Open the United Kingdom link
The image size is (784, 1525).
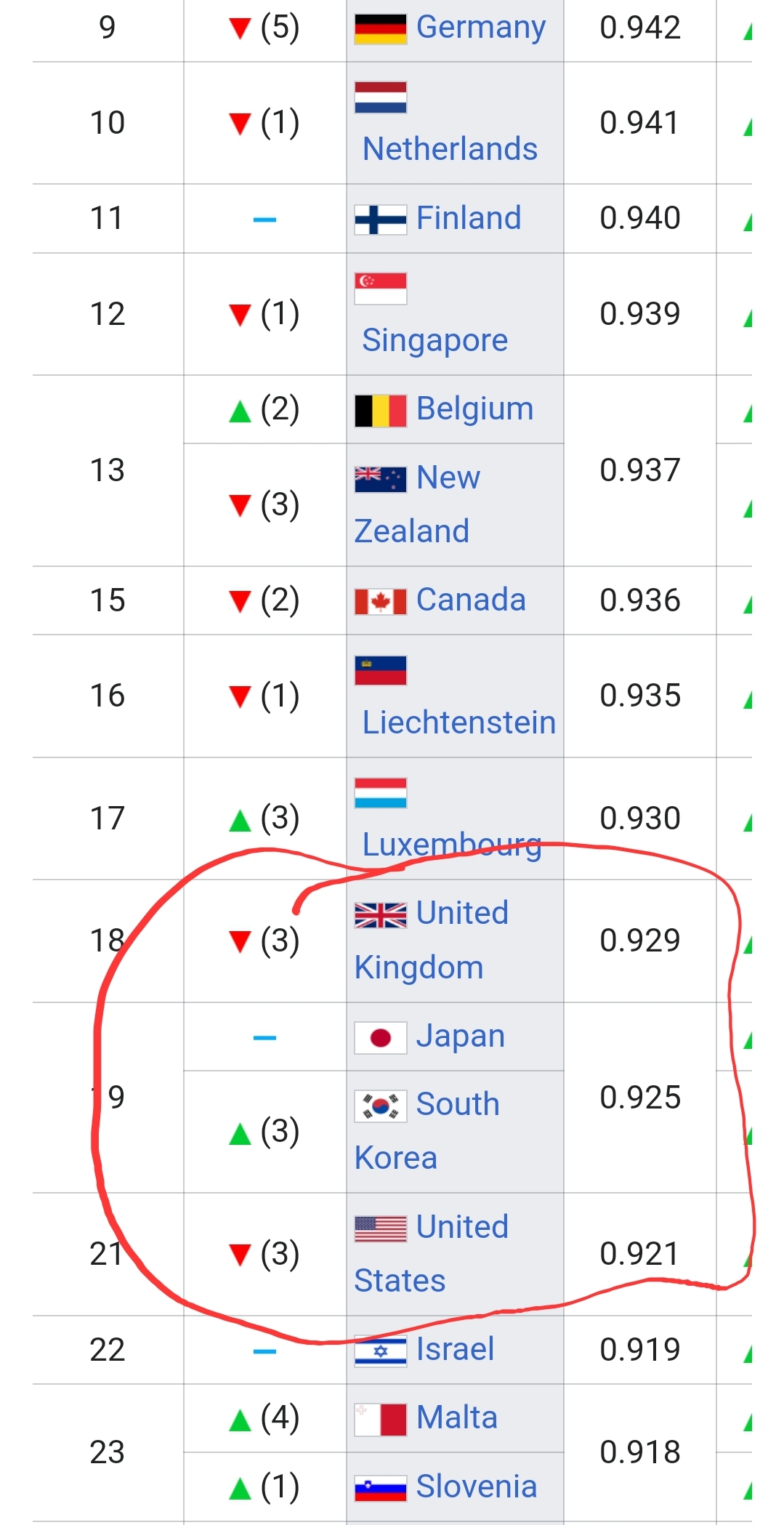point(431,941)
